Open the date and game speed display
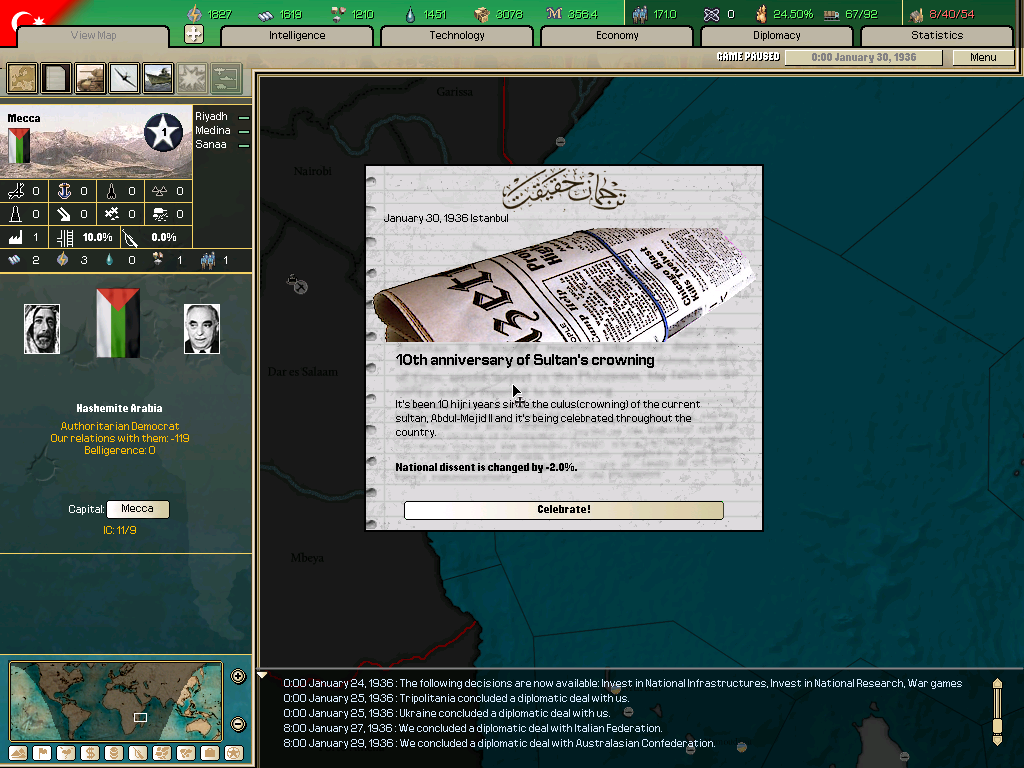The height and width of the screenshot is (768, 1024). [x=864, y=57]
